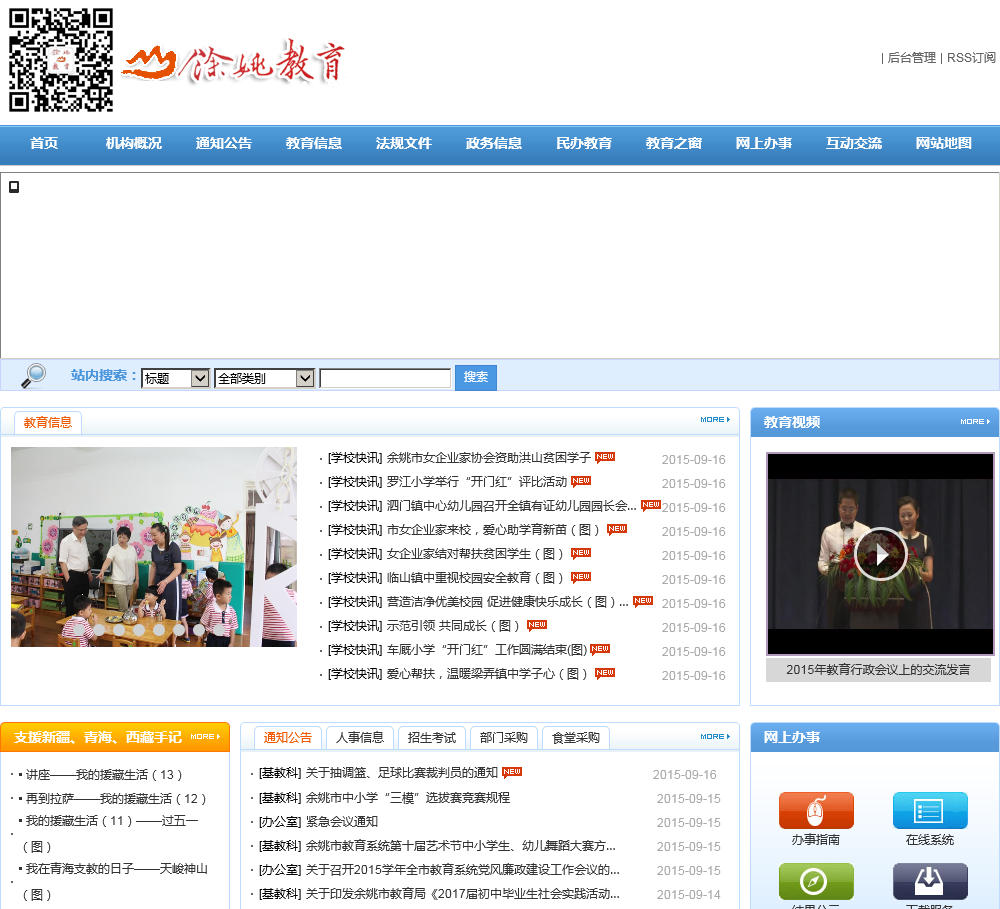Click MORE in 教育信息 panel
The image size is (1000, 909).
click(715, 420)
